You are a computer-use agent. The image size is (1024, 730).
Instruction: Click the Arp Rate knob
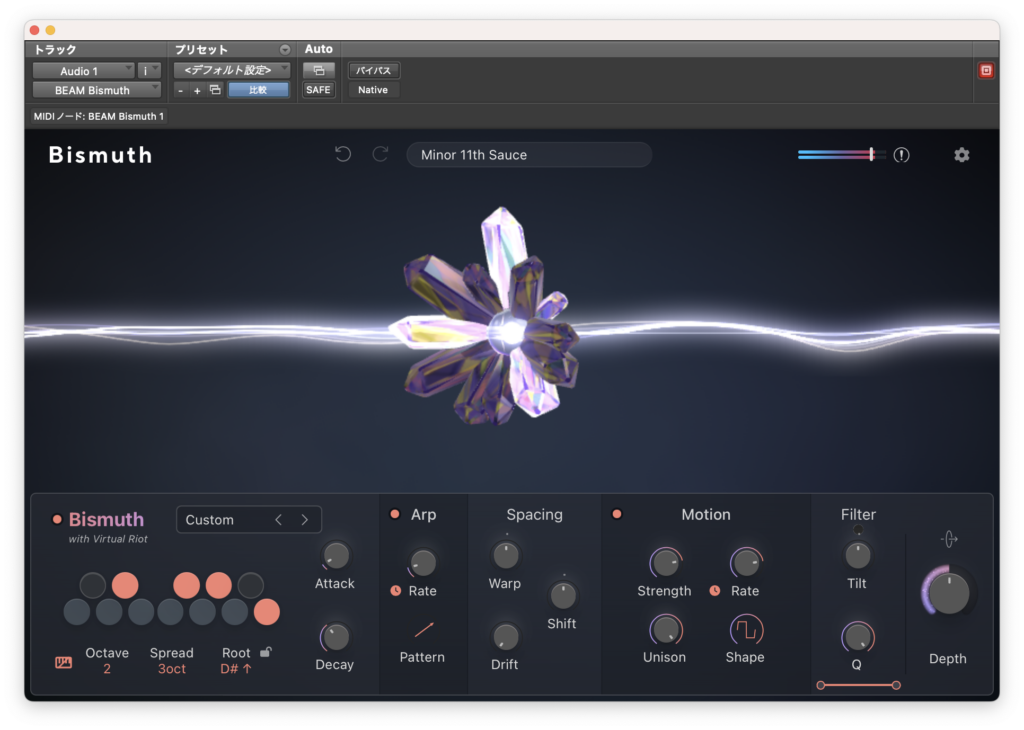423,562
